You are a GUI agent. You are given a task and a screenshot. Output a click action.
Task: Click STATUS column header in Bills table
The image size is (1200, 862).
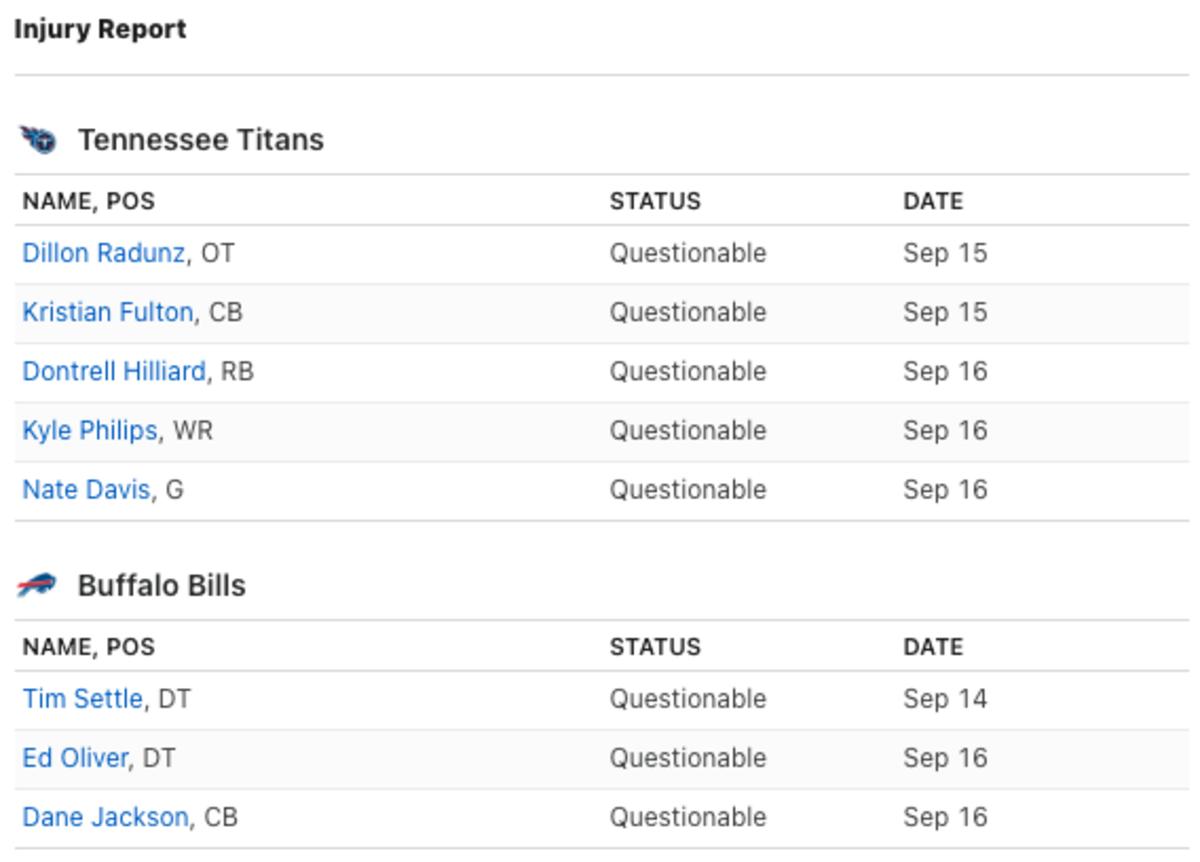pos(655,647)
